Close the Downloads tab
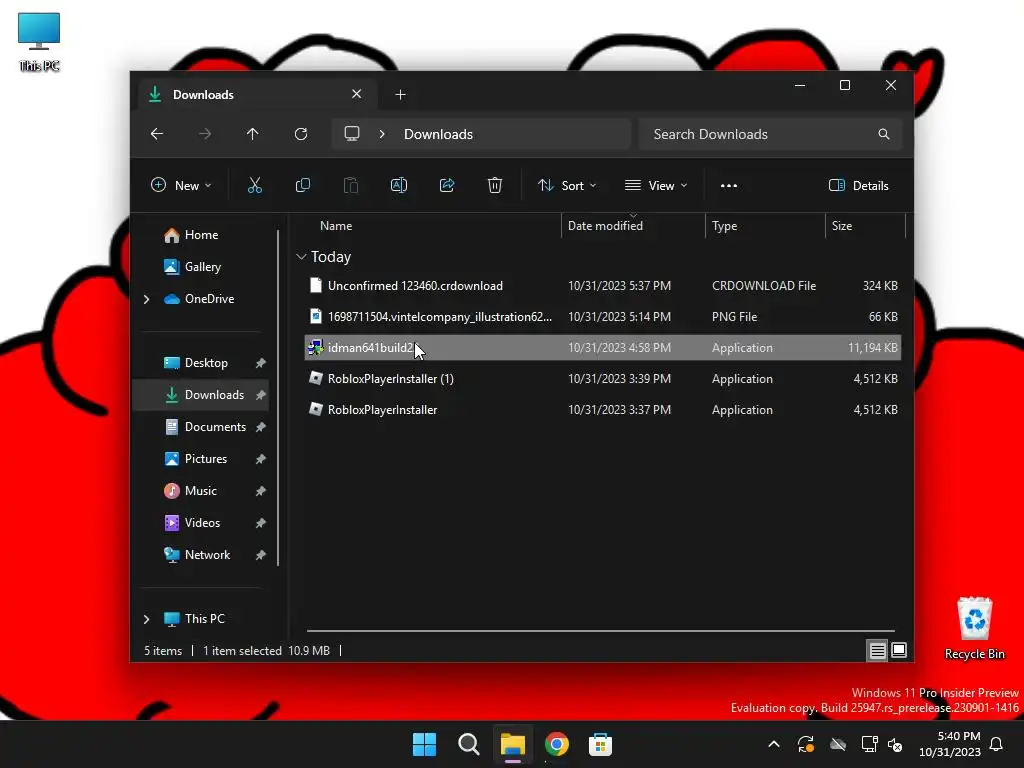1024x768 pixels. click(357, 94)
